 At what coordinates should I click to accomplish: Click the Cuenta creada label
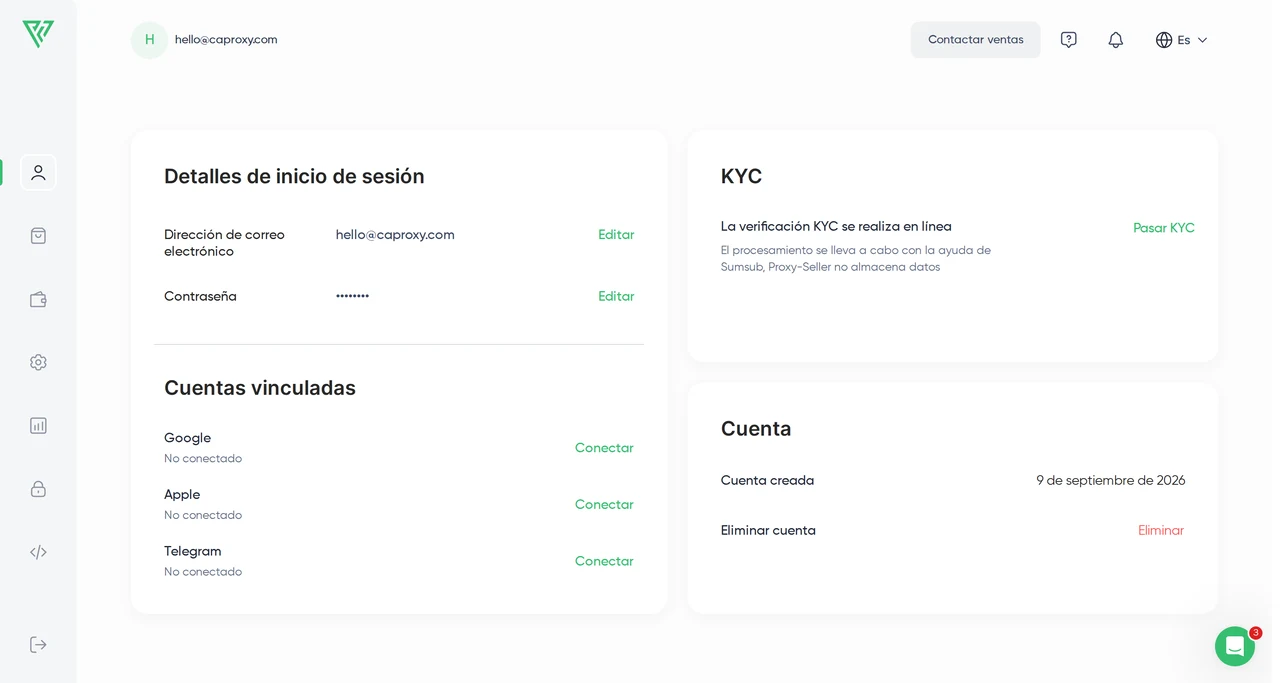[767, 481]
